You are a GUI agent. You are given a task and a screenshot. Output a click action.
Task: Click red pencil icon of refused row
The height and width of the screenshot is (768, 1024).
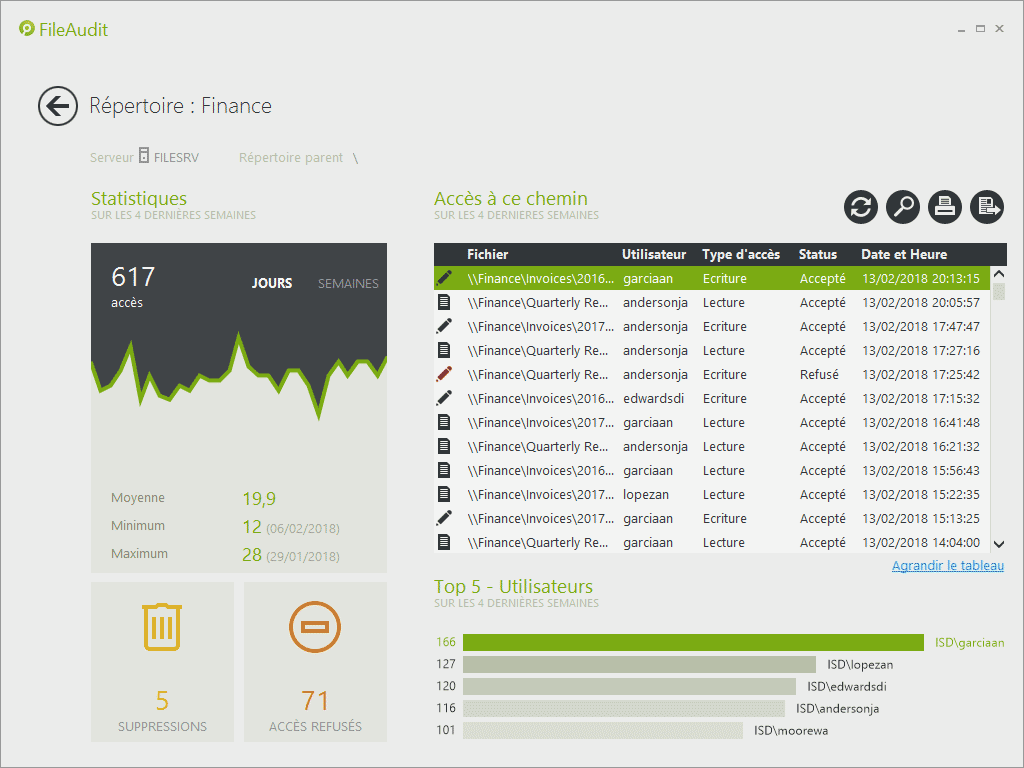click(444, 374)
